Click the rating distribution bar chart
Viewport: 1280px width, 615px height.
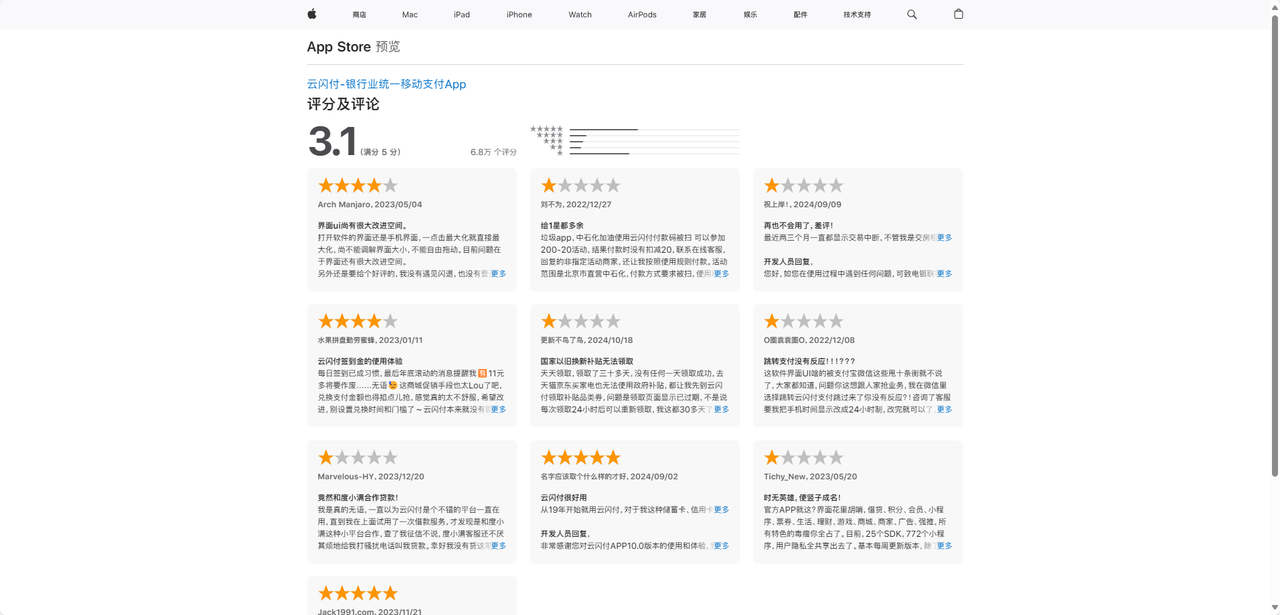pyautogui.click(x=635, y=141)
